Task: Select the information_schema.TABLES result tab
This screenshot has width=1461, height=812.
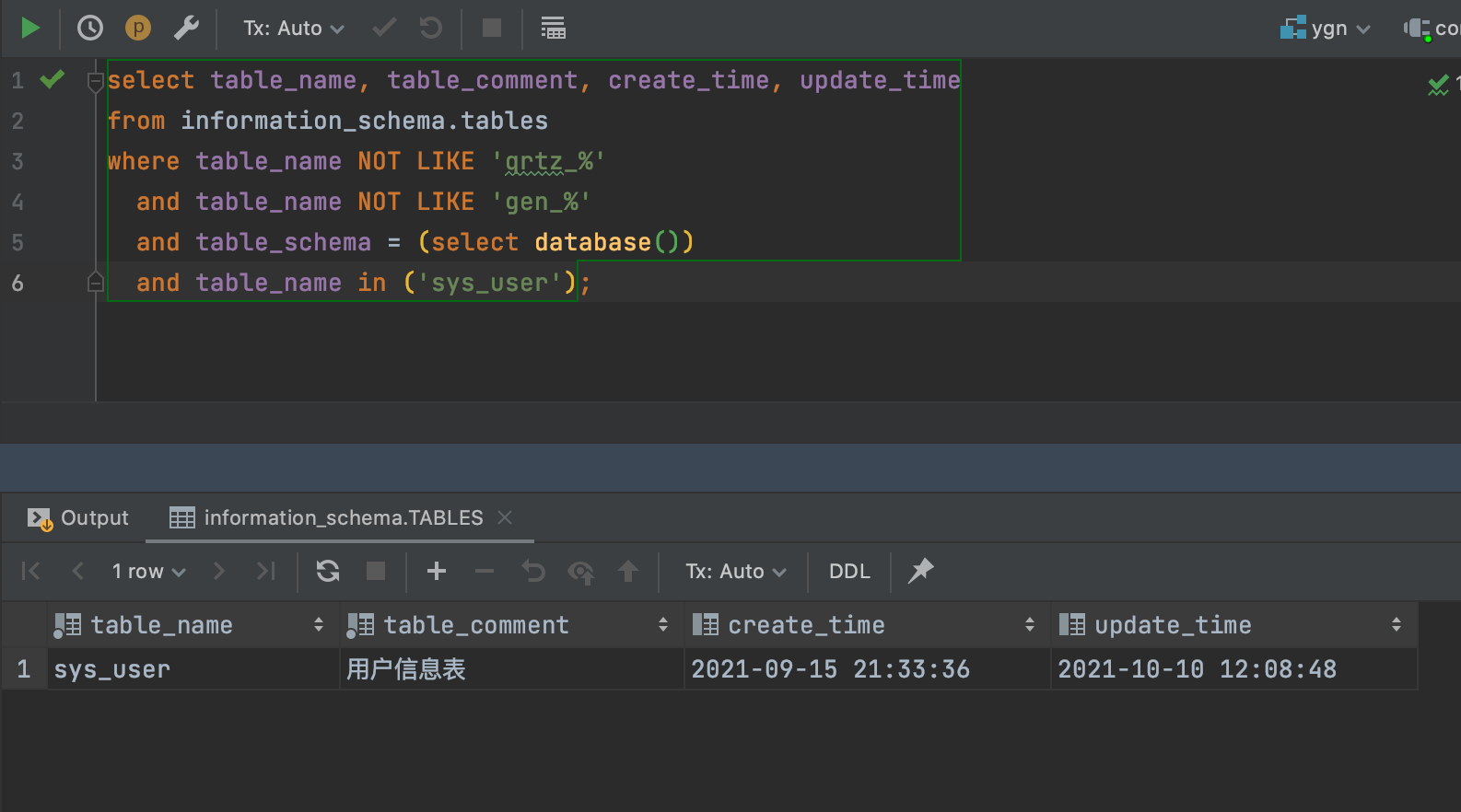Action: [326, 518]
